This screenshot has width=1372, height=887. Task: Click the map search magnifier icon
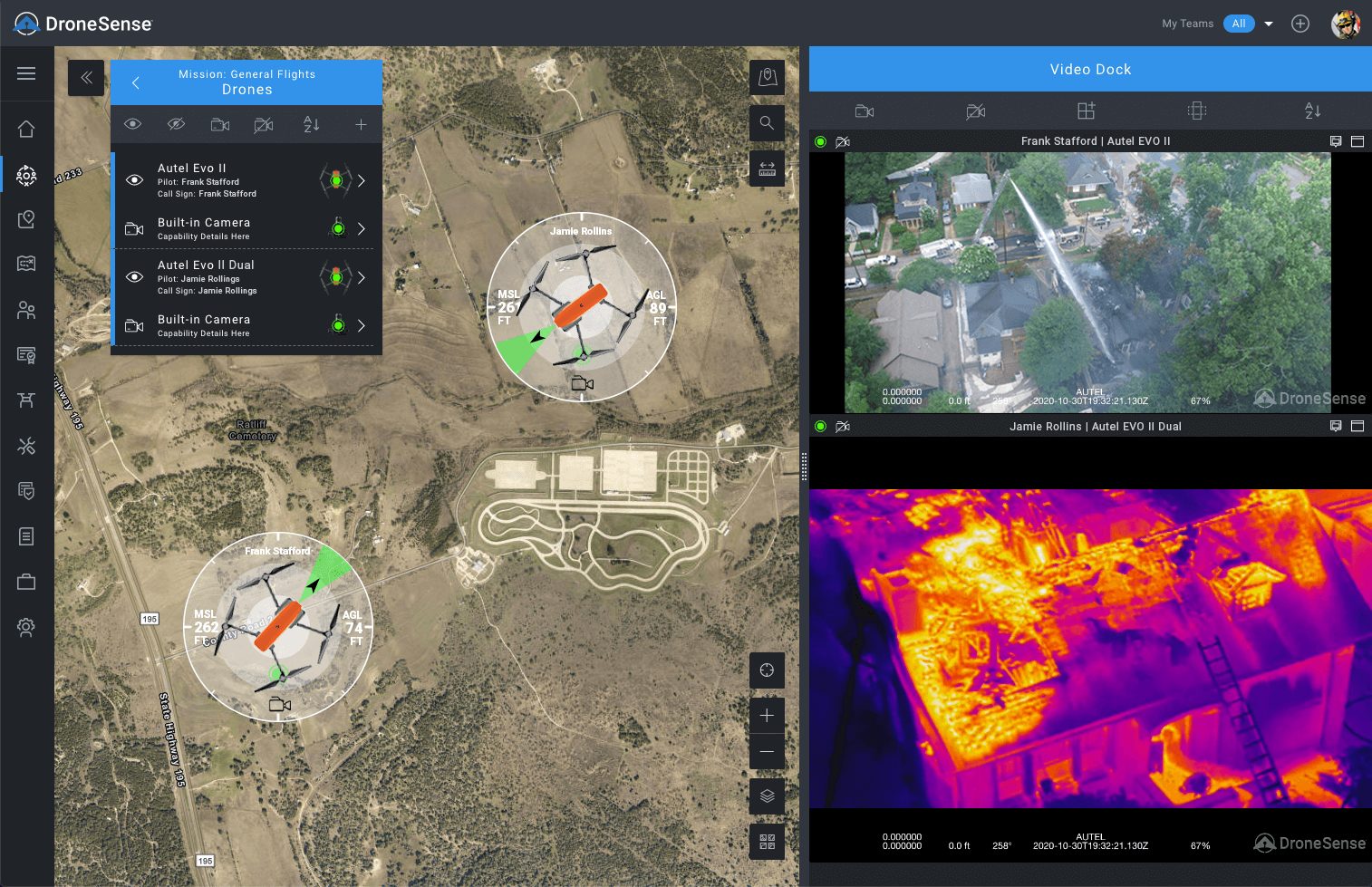[x=767, y=122]
